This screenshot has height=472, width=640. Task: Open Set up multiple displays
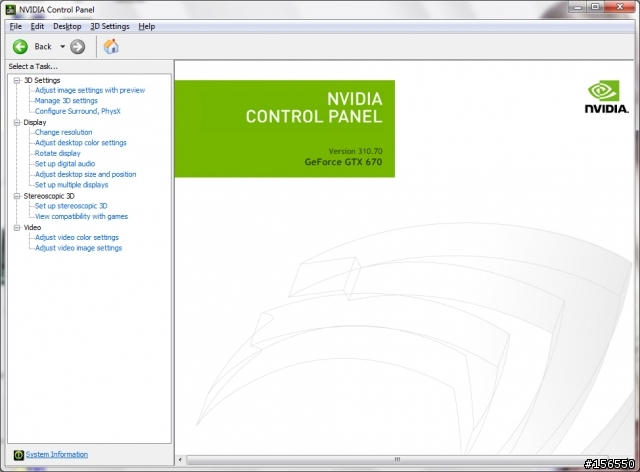[x=71, y=185]
